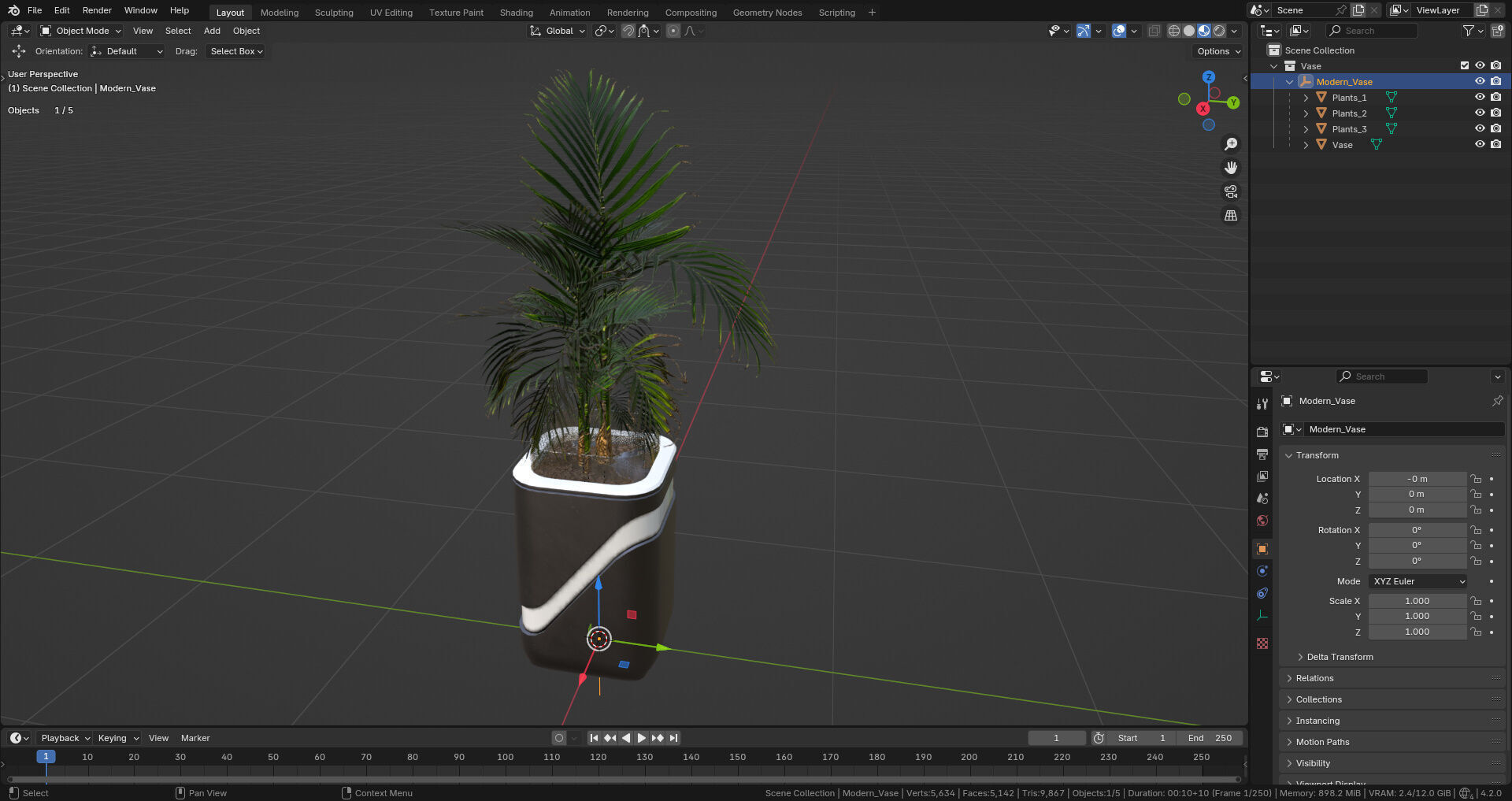This screenshot has height=801, width=1512.
Task: Click the Blender logo menu icon
Action: coord(13,10)
